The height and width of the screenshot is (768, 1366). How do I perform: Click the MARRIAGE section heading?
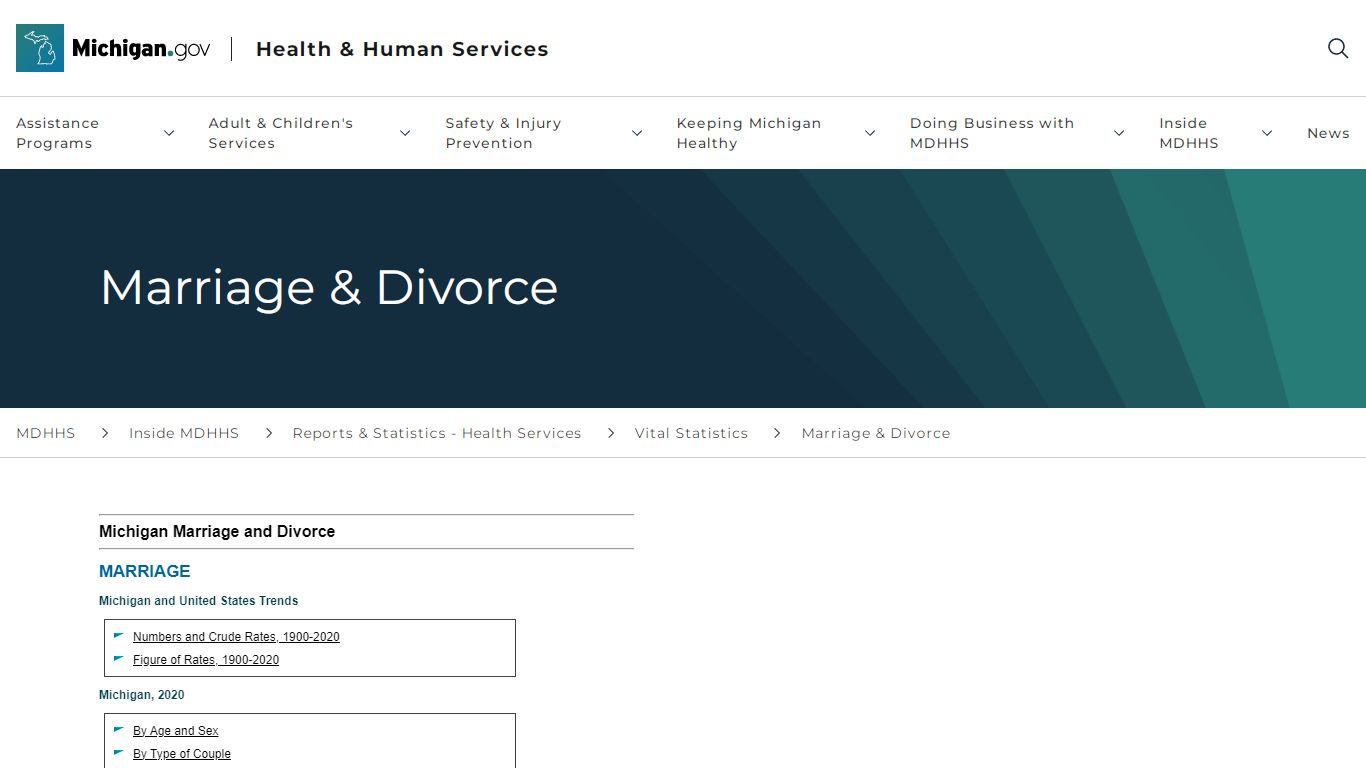pos(144,571)
